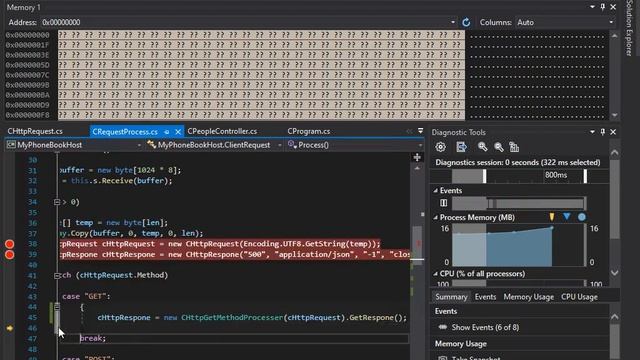Image resolution: width=640 pixels, height=360 pixels.
Task: Open the CPU Usage tab
Action: [x=579, y=297]
